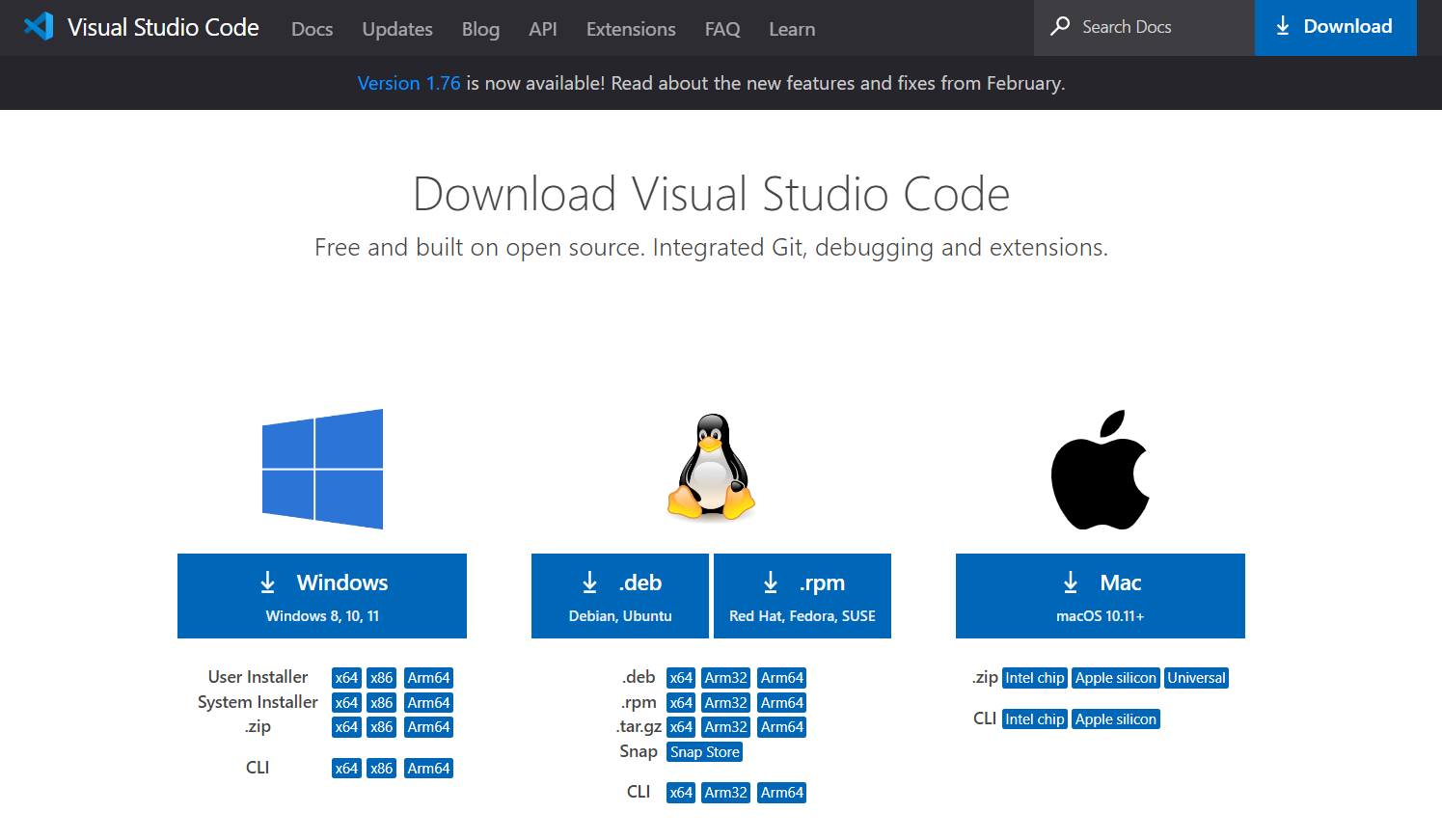Select Arm64 for Windows .zip
The height and width of the screenshot is (840, 1442).
pyautogui.click(x=428, y=727)
